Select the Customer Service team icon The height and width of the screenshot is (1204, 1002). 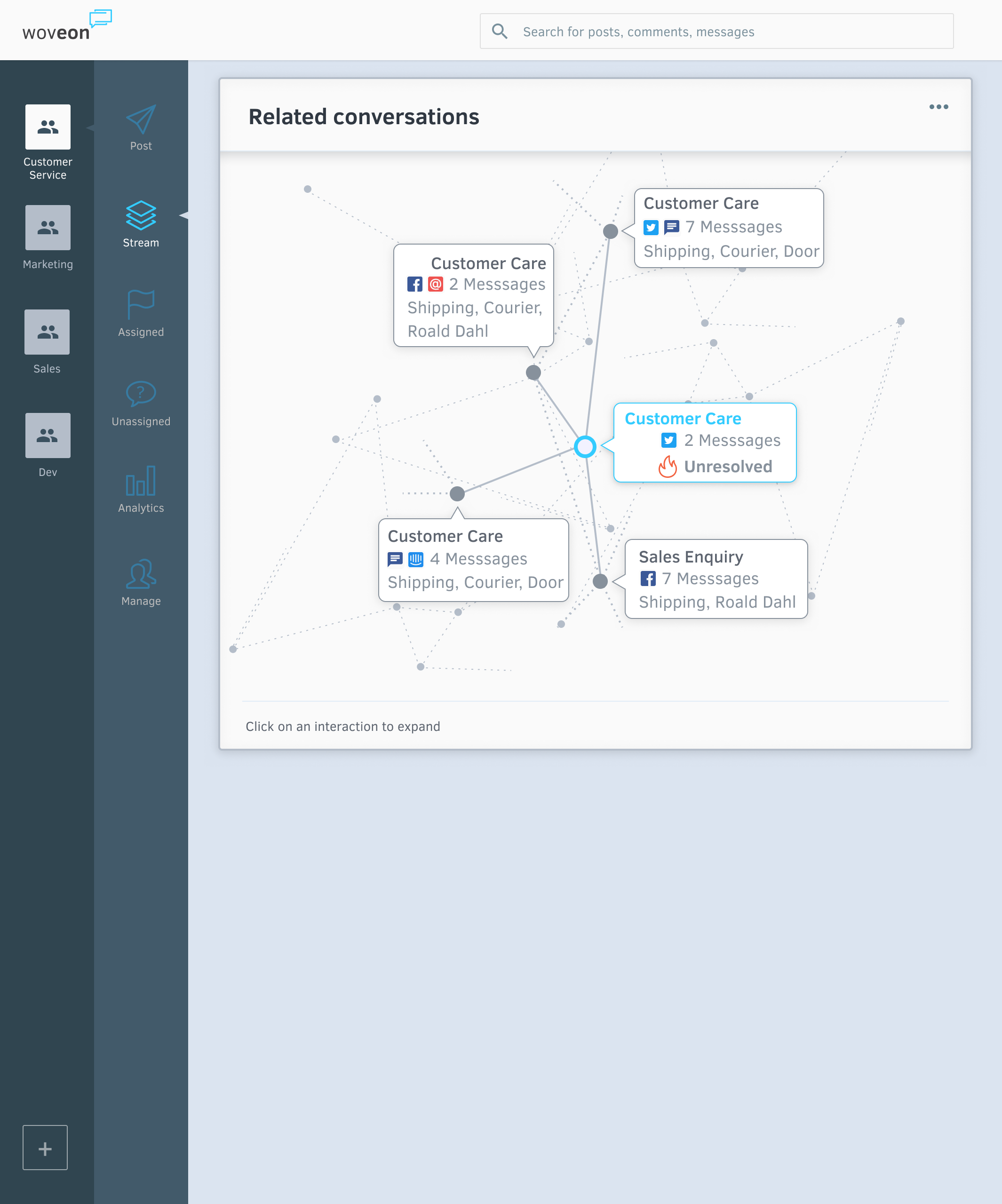click(48, 127)
